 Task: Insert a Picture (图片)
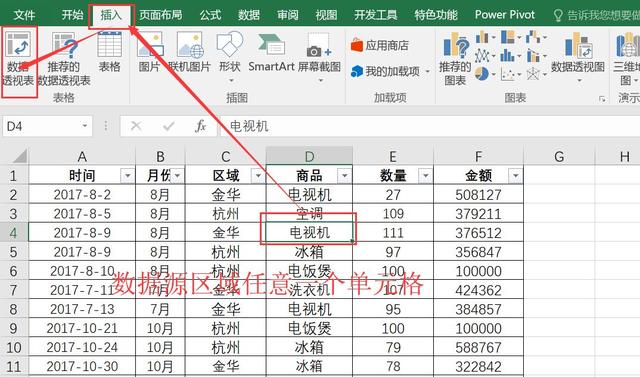pyautogui.click(x=149, y=52)
